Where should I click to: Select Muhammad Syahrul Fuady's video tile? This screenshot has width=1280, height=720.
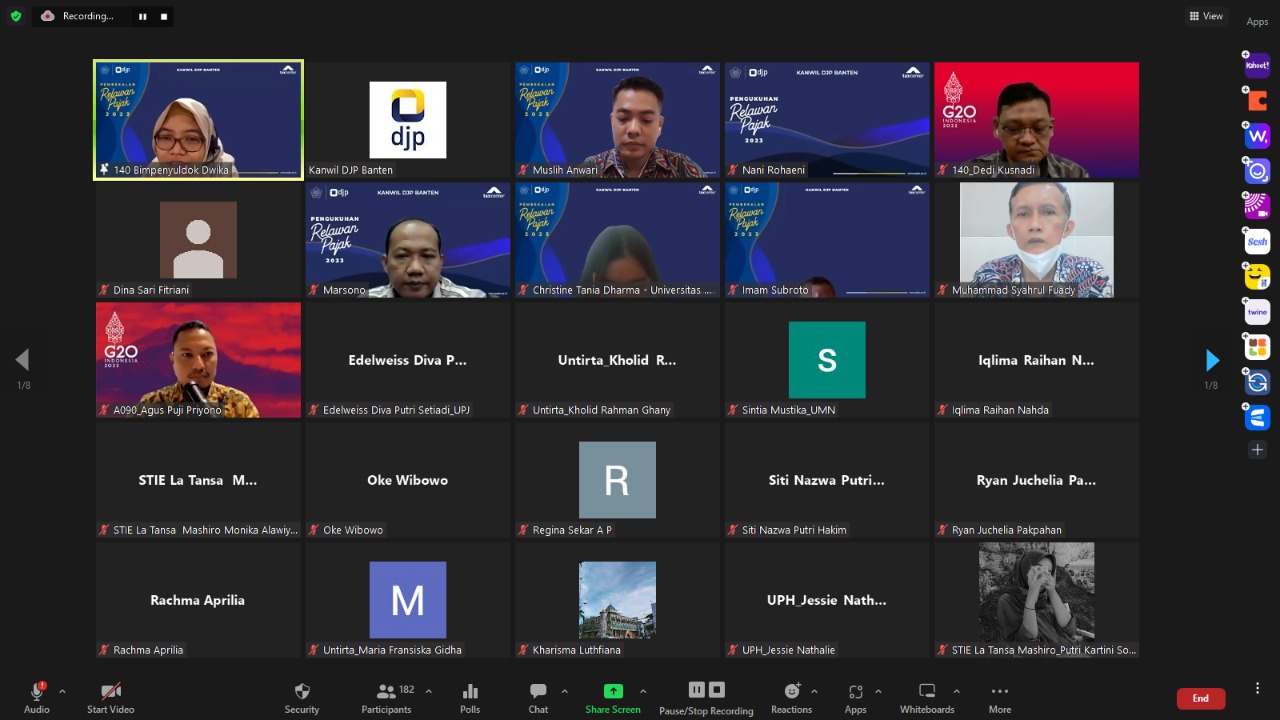click(1036, 240)
